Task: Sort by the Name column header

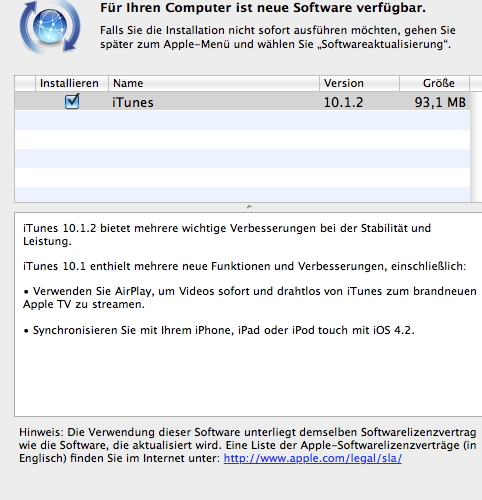Action: (214, 83)
